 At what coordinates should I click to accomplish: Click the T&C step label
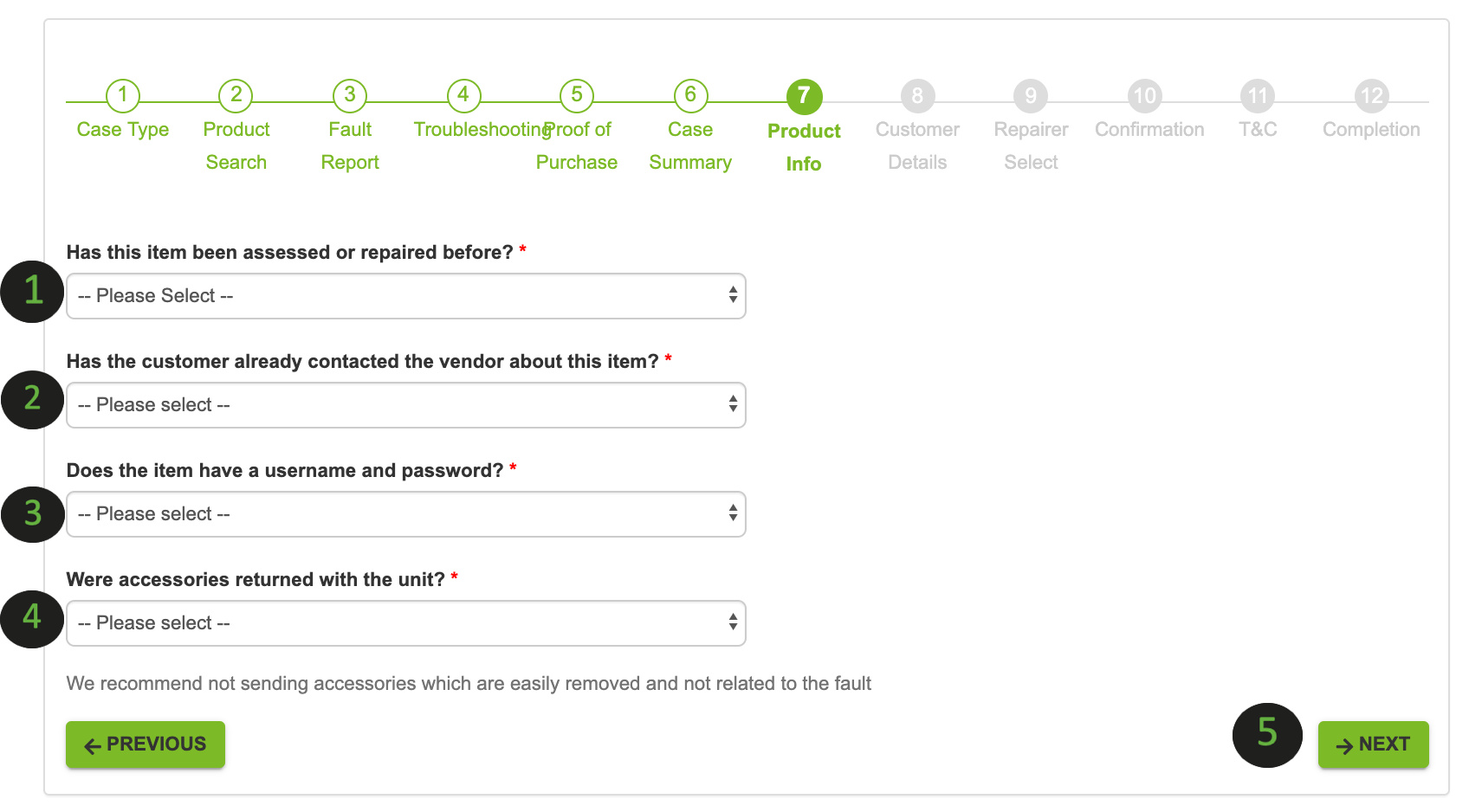click(x=1258, y=130)
